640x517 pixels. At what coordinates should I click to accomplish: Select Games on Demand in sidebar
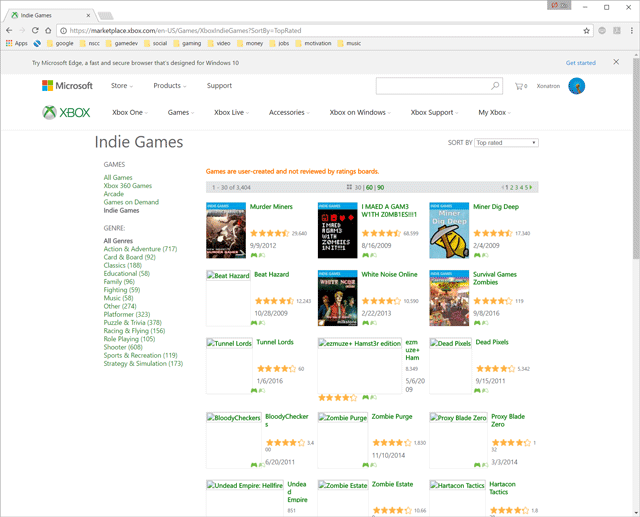(x=131, y=202)
